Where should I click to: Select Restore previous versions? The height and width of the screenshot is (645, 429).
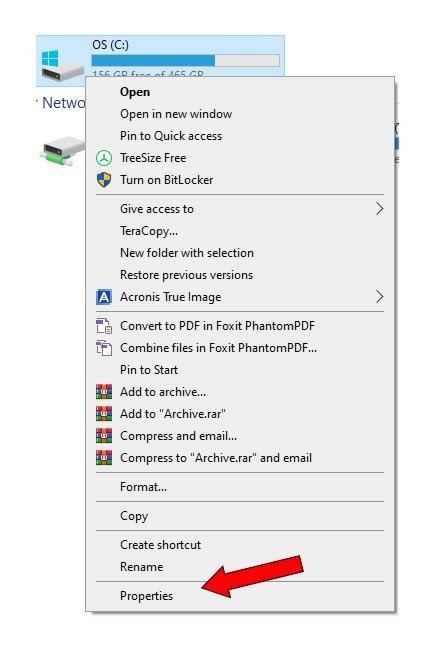point(186,275)
